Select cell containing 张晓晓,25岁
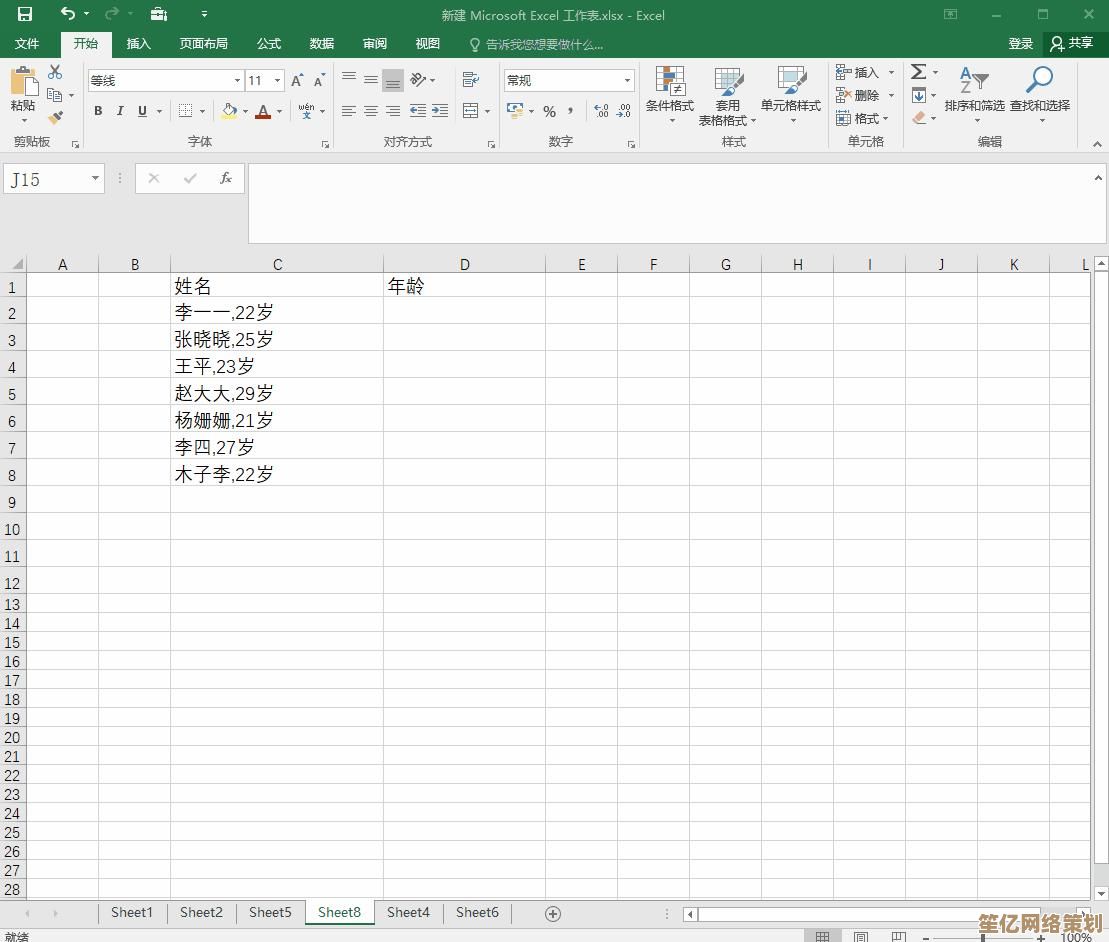 pos(276,340)
